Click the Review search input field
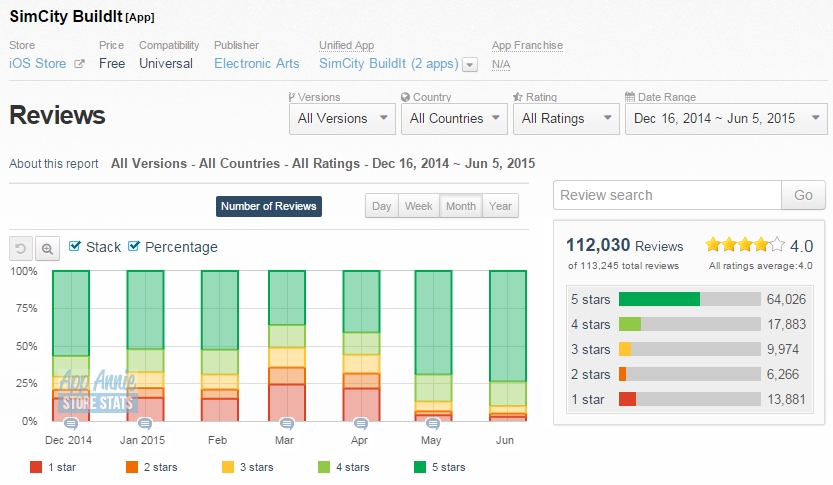Screen dimensions: 833x485 pyautogui.click(x=667, y=195)
